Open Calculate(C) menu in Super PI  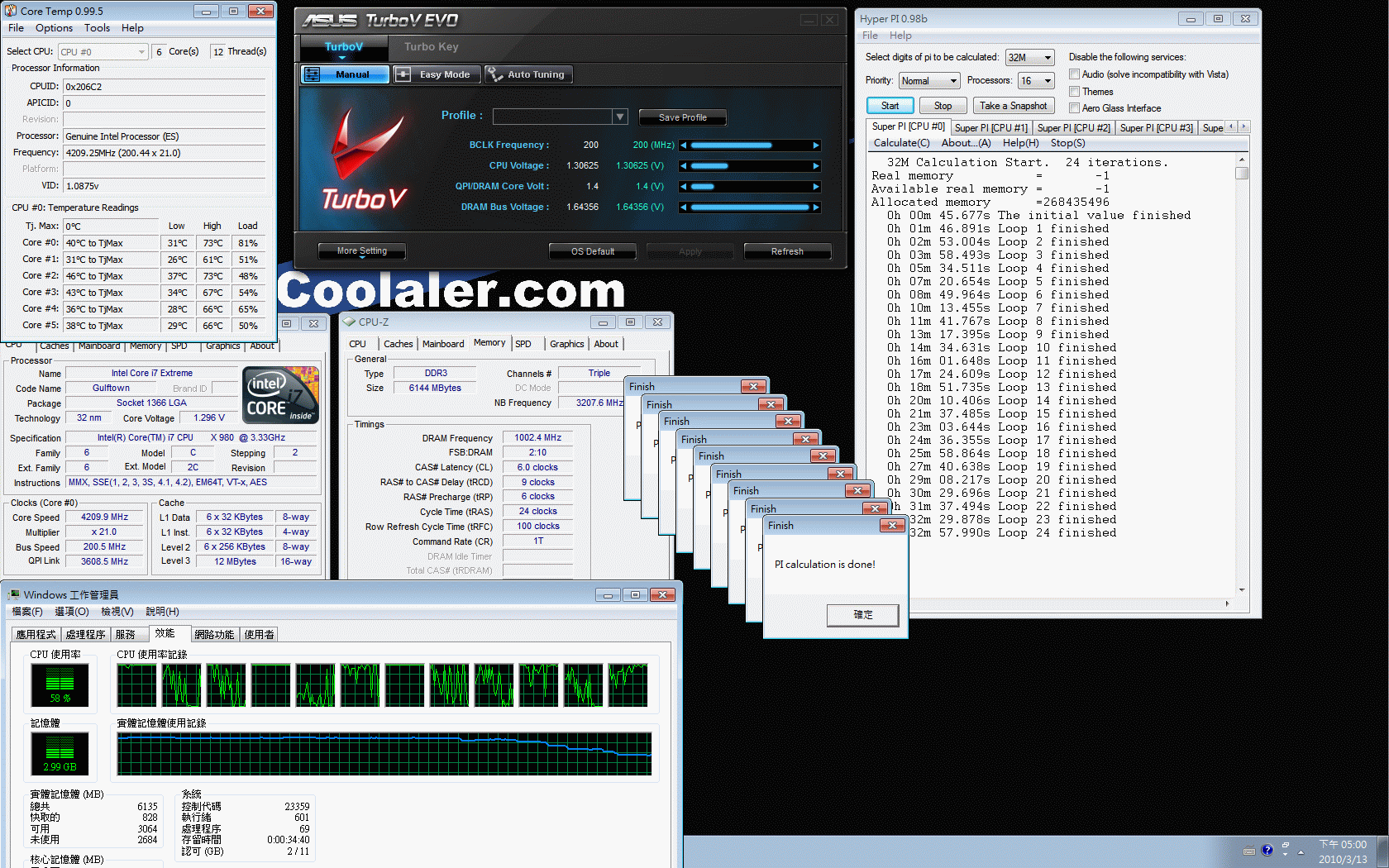coord(901,143)
